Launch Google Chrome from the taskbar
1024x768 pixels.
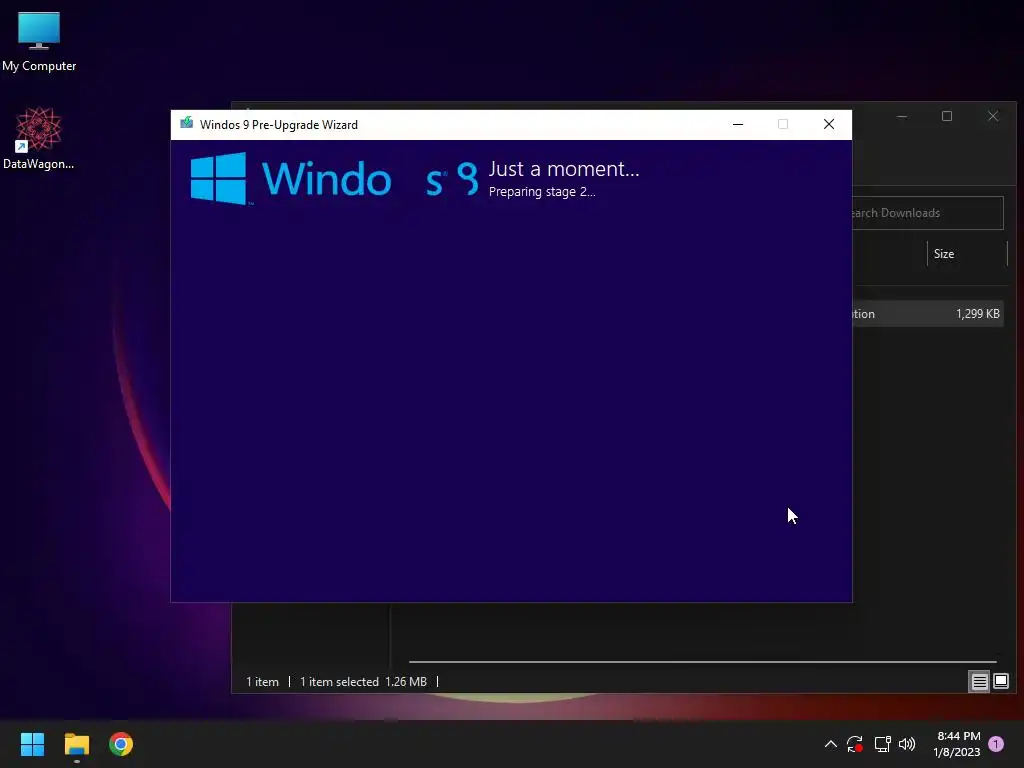tap(121, 744)
